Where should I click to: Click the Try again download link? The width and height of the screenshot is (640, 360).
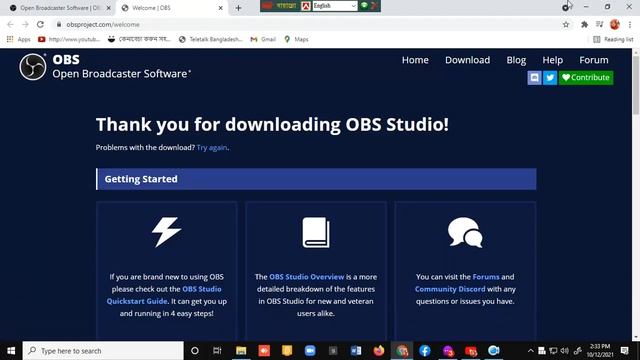pyautogui.click(x=212, y=147)
